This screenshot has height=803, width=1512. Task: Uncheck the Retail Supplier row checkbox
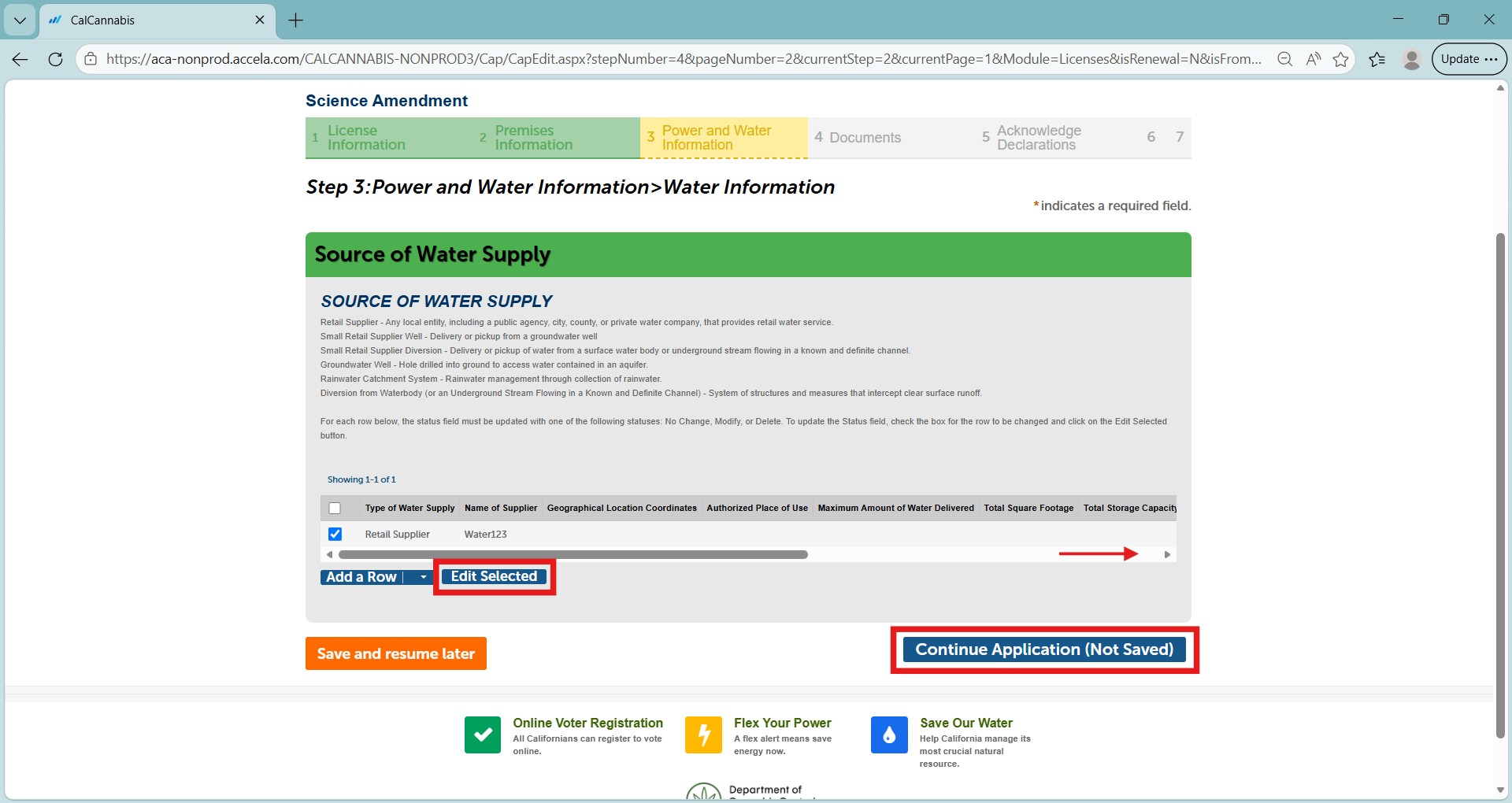335,534
